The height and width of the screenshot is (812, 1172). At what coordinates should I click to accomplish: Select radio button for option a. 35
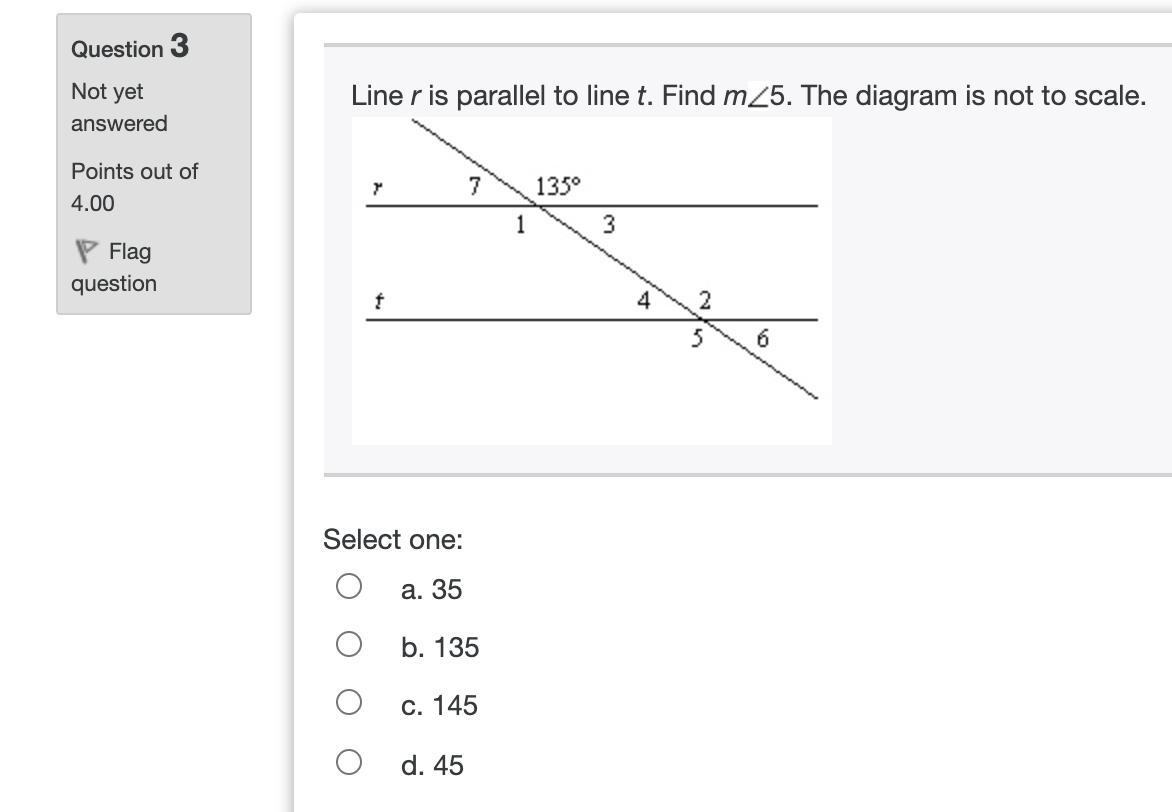pyautogui.click(x=348, y=586)
